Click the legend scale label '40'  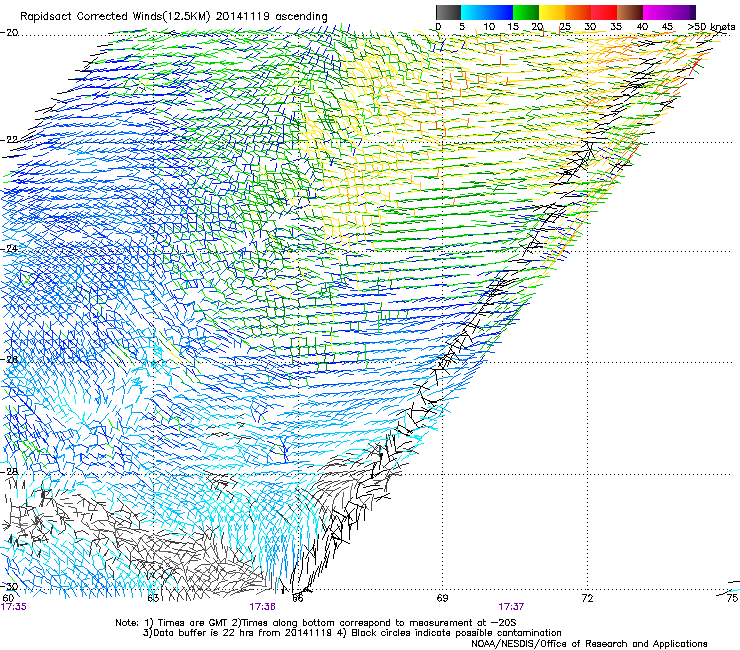pos(642,26)
